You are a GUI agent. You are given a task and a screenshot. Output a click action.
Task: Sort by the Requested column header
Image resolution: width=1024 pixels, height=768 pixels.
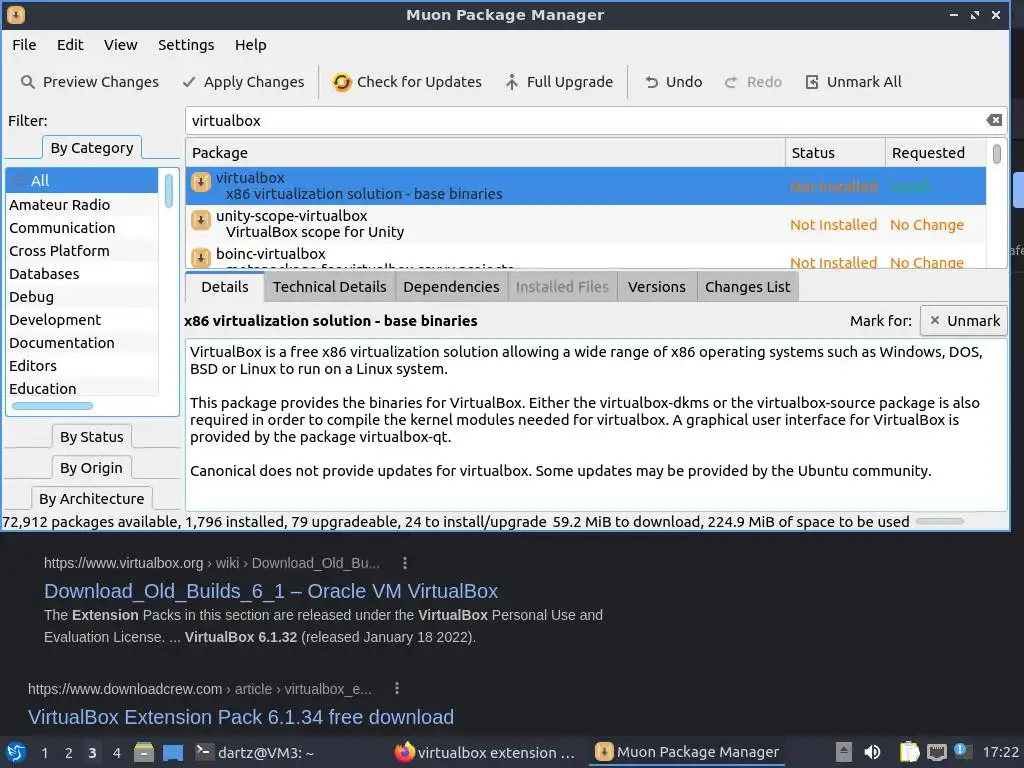tap(935, 153)
